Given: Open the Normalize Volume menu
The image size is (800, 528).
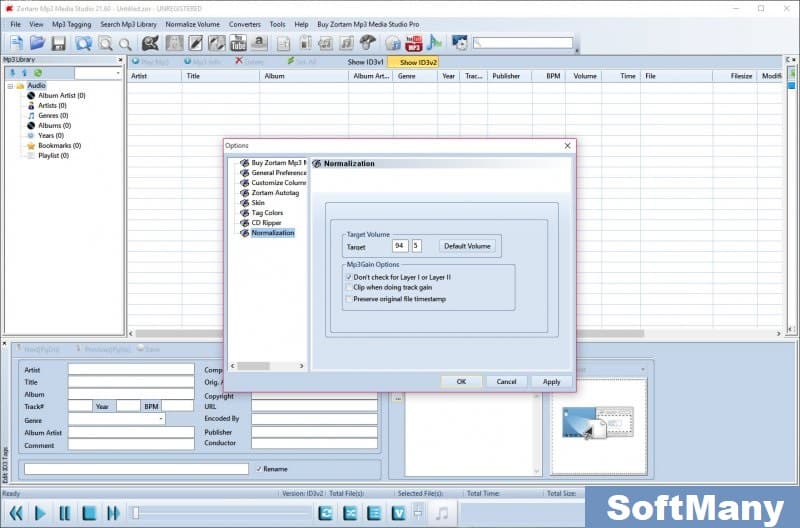Looking at the screenshot, I should (x=192, y=24).
